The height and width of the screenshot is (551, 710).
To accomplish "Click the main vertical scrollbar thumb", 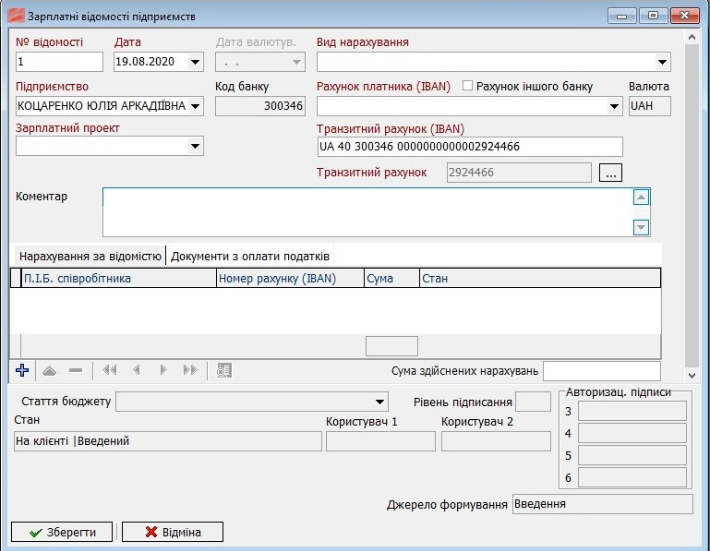I will coord(691,206).
